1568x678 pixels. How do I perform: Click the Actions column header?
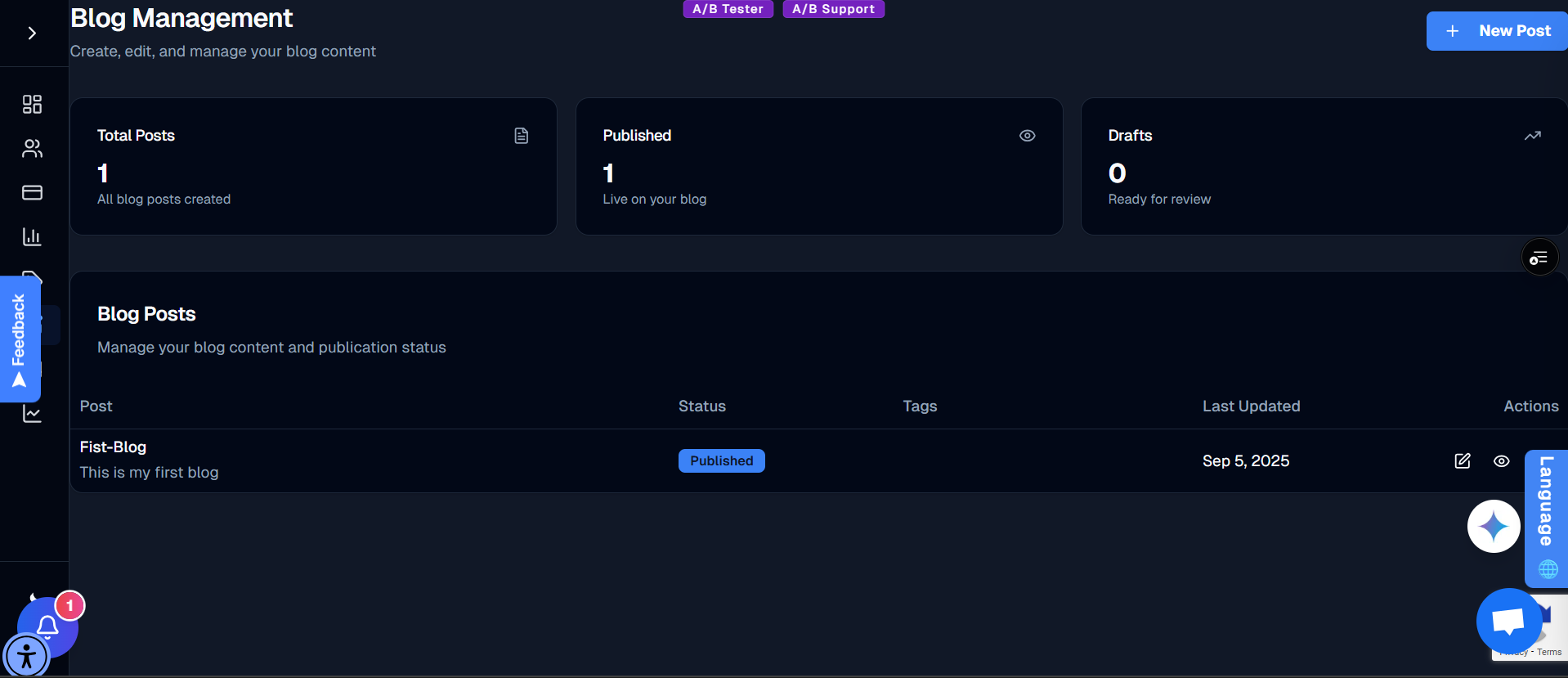pos(1531,406)
